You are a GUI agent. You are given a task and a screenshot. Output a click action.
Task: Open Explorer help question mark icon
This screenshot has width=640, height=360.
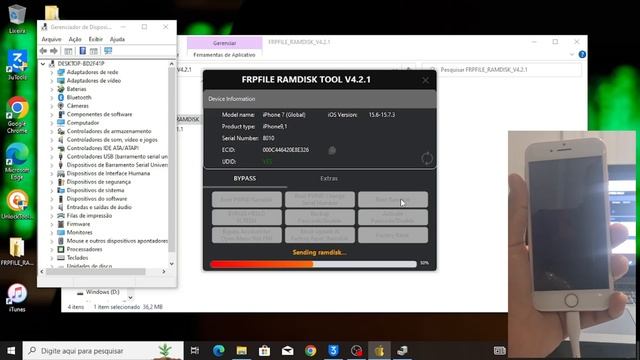point(582,54)
